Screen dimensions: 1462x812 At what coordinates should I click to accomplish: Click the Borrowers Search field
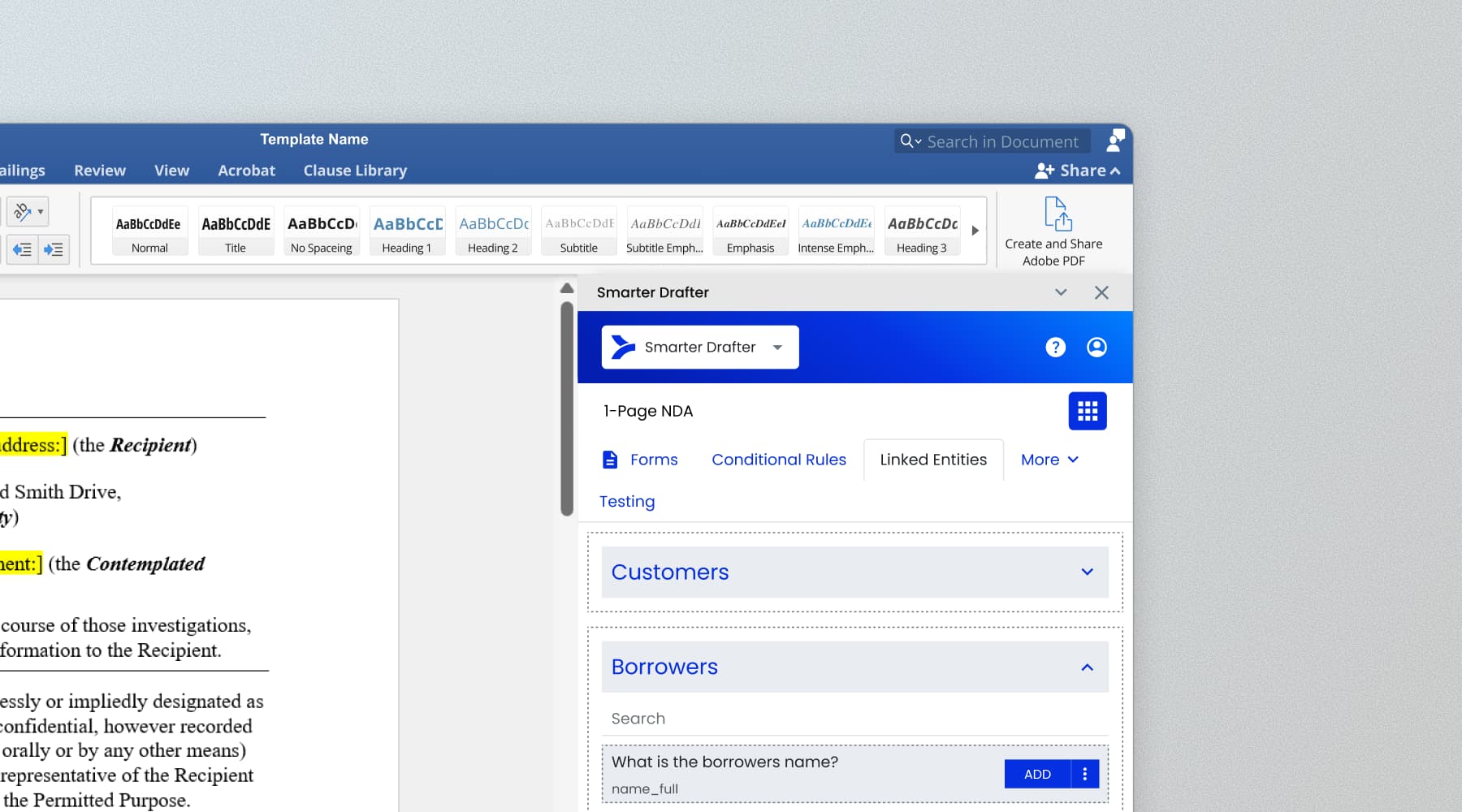854,719
